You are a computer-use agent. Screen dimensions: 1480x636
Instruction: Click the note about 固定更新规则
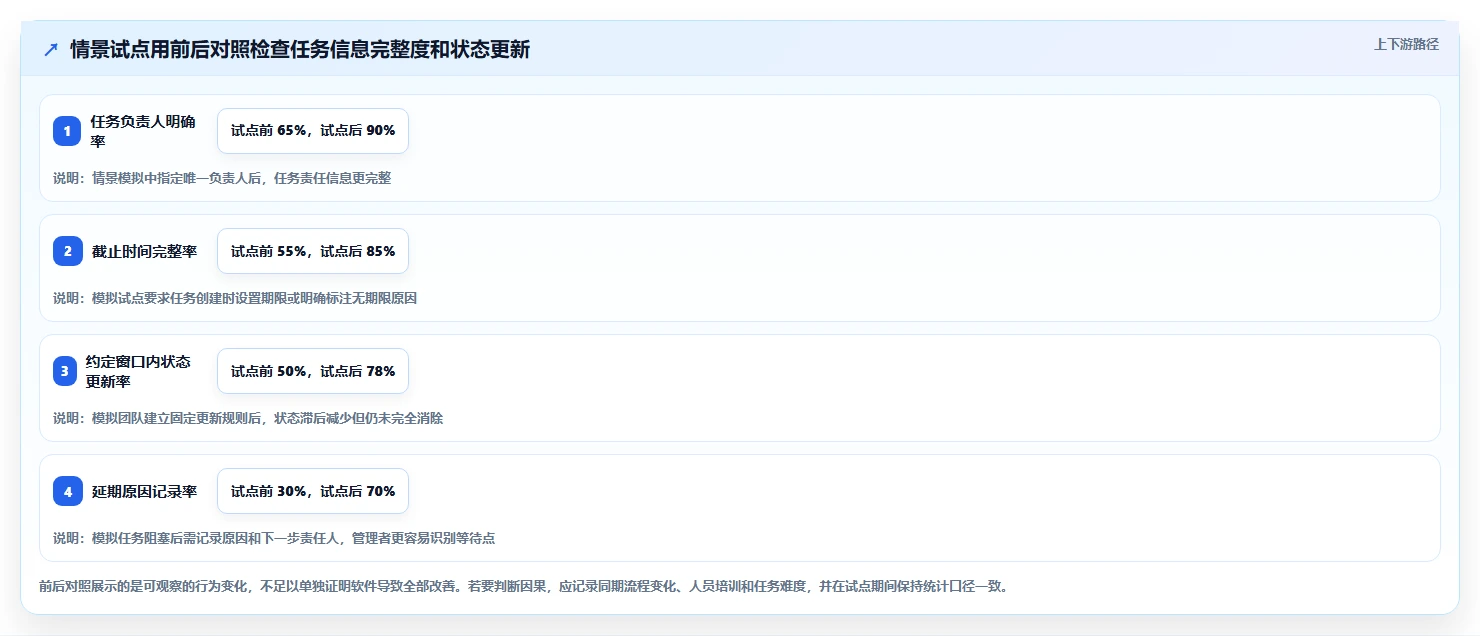click(248, 418)
